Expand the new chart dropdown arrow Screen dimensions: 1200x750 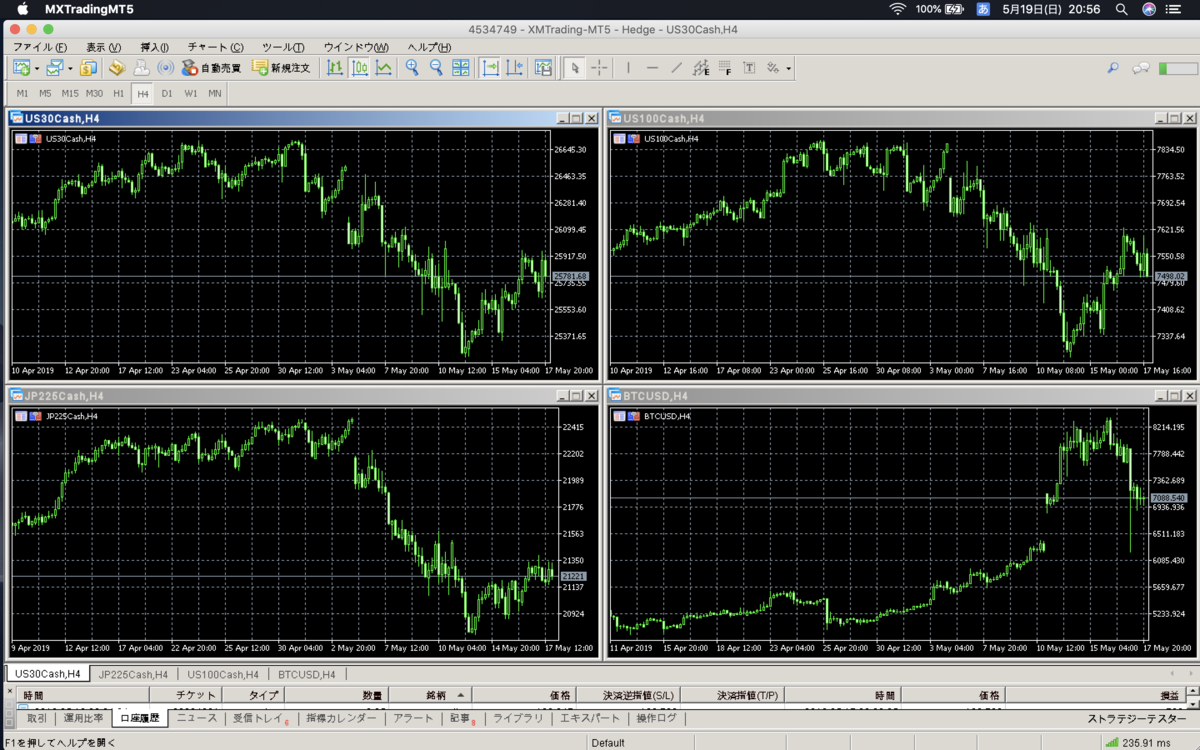(37, 69)
